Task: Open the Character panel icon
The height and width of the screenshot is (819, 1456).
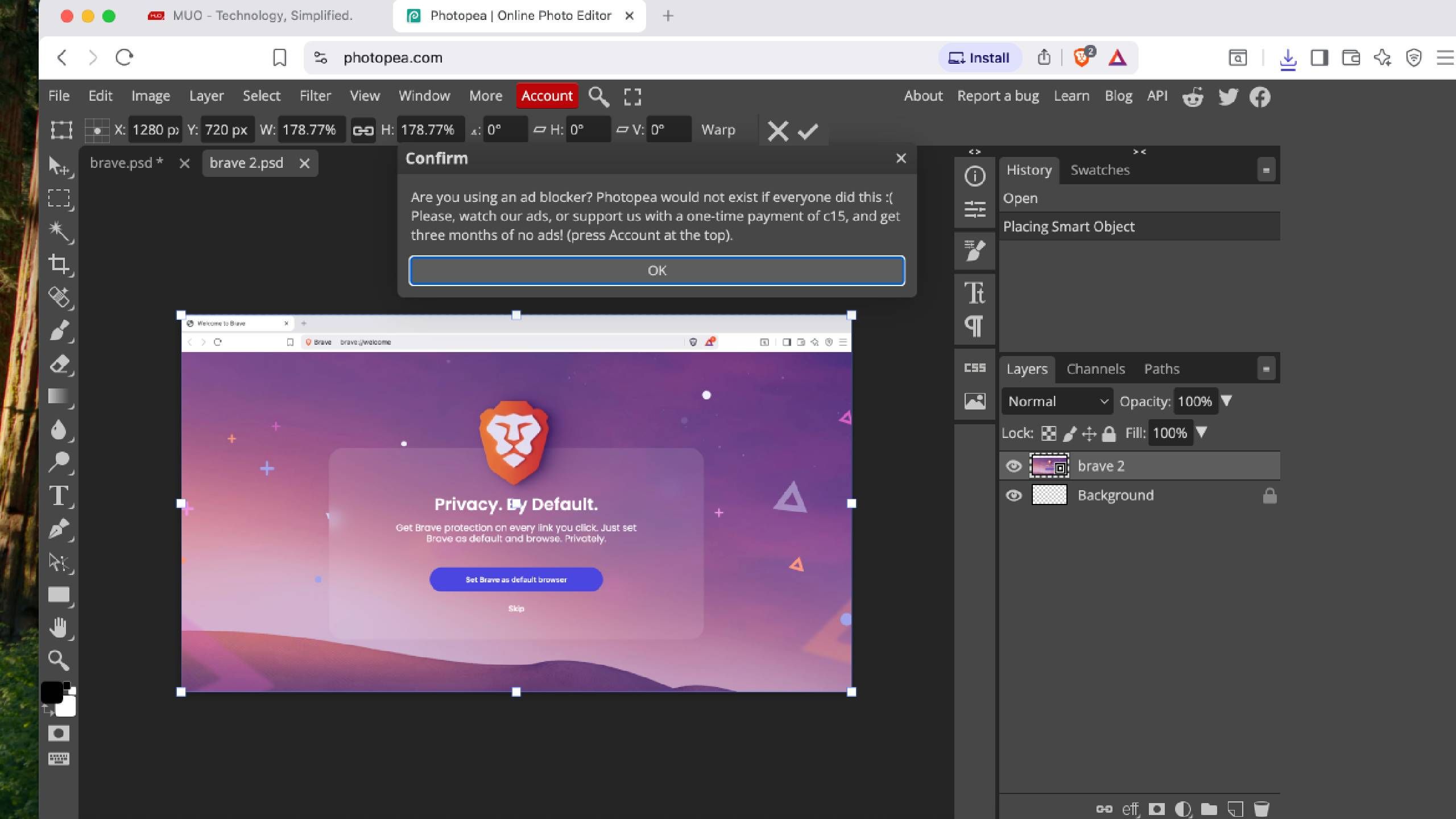Action: (x=974, y=293)
